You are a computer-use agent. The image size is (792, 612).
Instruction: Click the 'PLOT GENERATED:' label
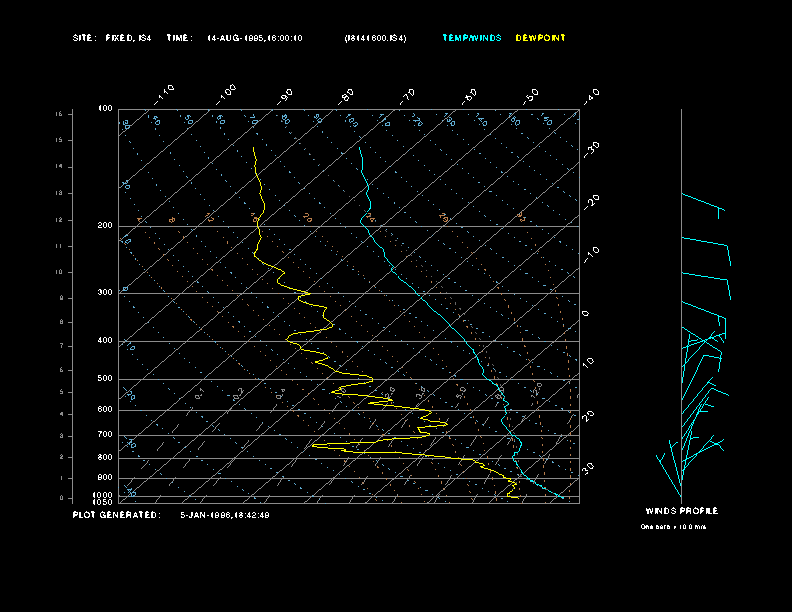117,515
